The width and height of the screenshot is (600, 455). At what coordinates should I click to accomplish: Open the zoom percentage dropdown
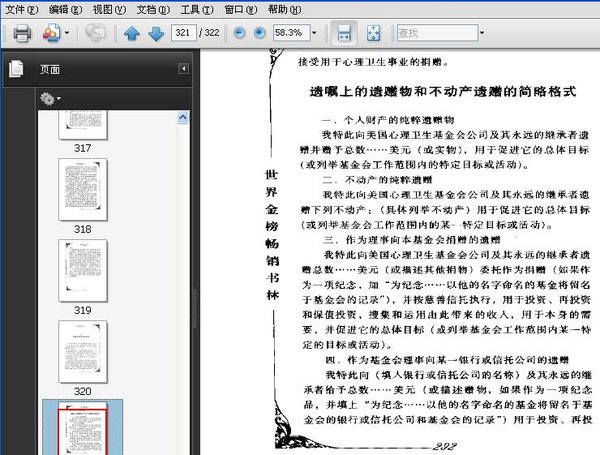[313, 33]
